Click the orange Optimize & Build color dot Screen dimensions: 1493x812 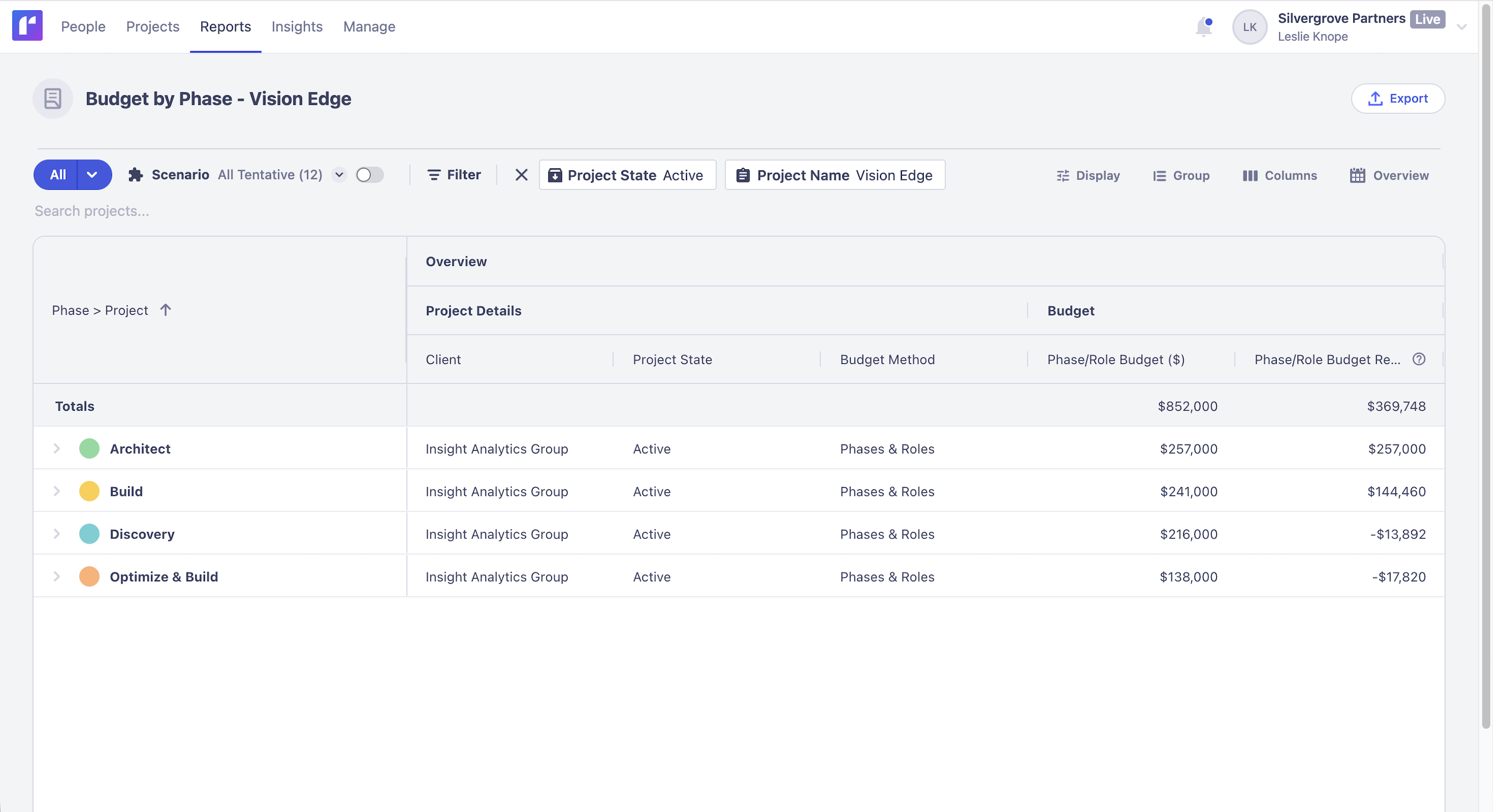point(89,577)
